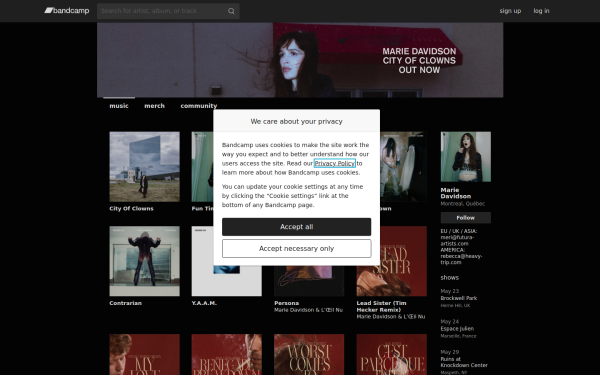Open the Renegade Breakdown album cover
This screenshot has height=375, width=600.
pyautogui.click(x=227, y=355)
